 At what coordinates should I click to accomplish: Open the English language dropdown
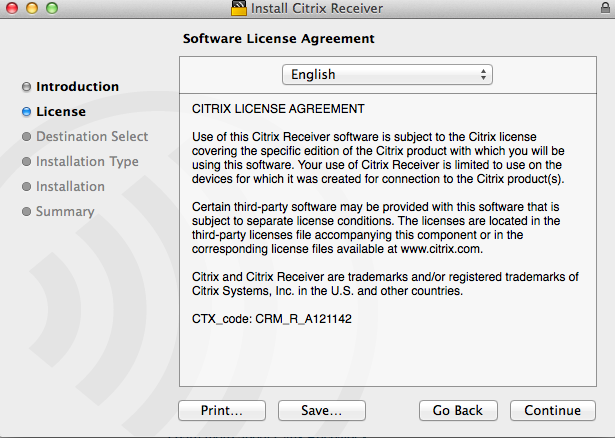click(x=388, y=74)
